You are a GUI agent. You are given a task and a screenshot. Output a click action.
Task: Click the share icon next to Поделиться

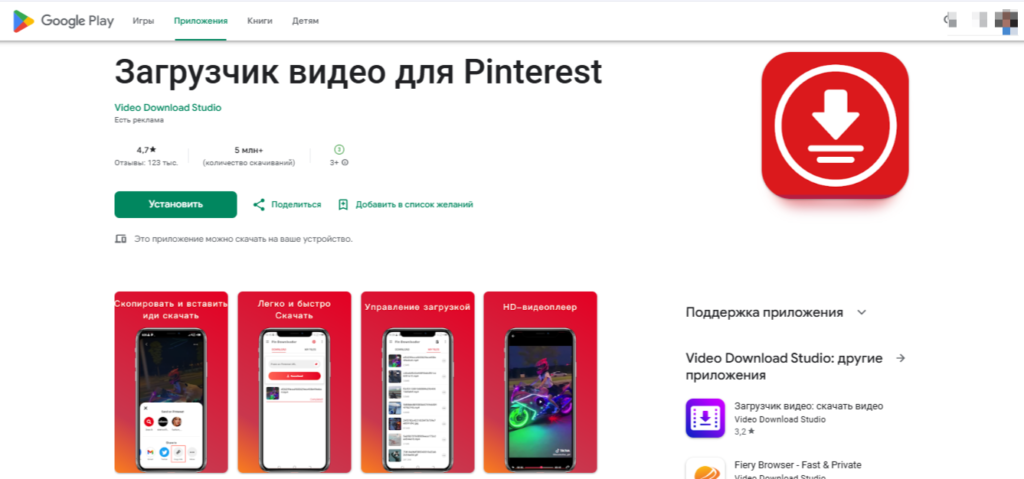coord(259,205)
